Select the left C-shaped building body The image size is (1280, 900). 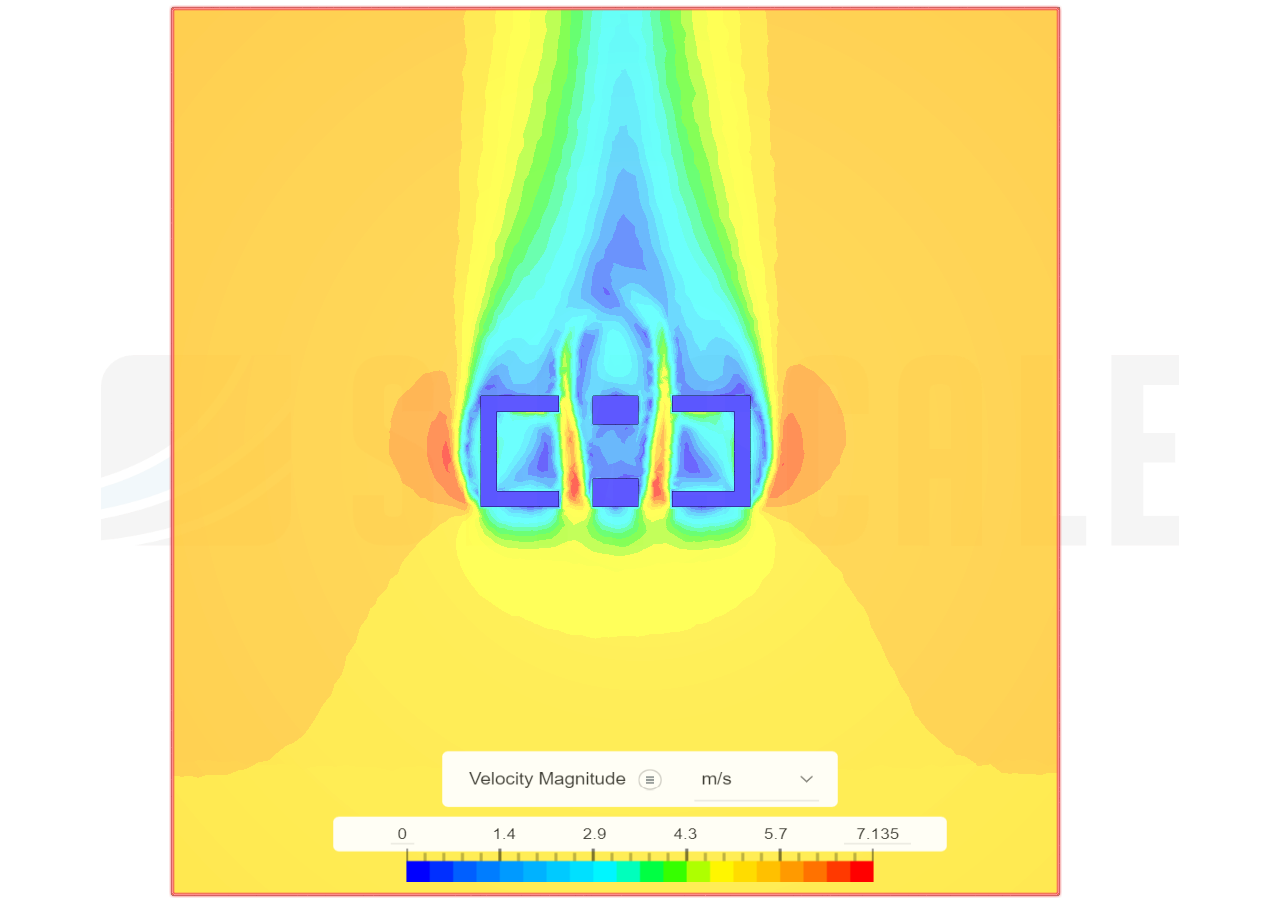tap(488, 451)
